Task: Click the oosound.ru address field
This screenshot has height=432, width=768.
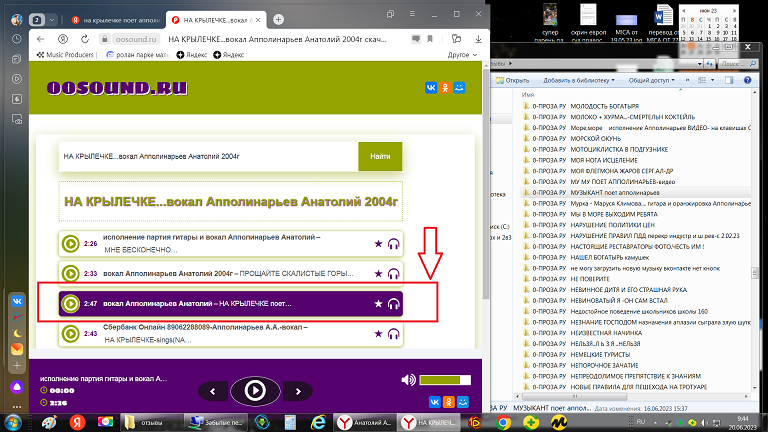Action: point(136,39)
